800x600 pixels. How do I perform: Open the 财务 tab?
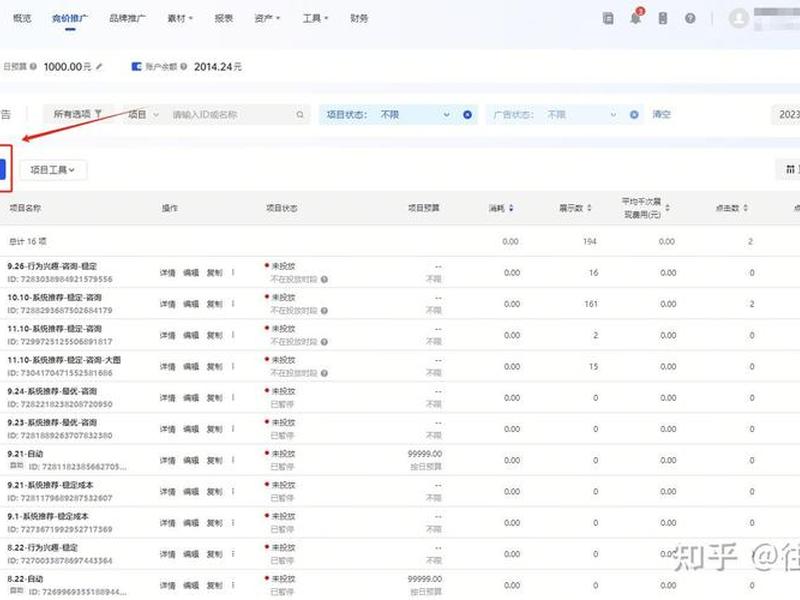tap(359, 18)
